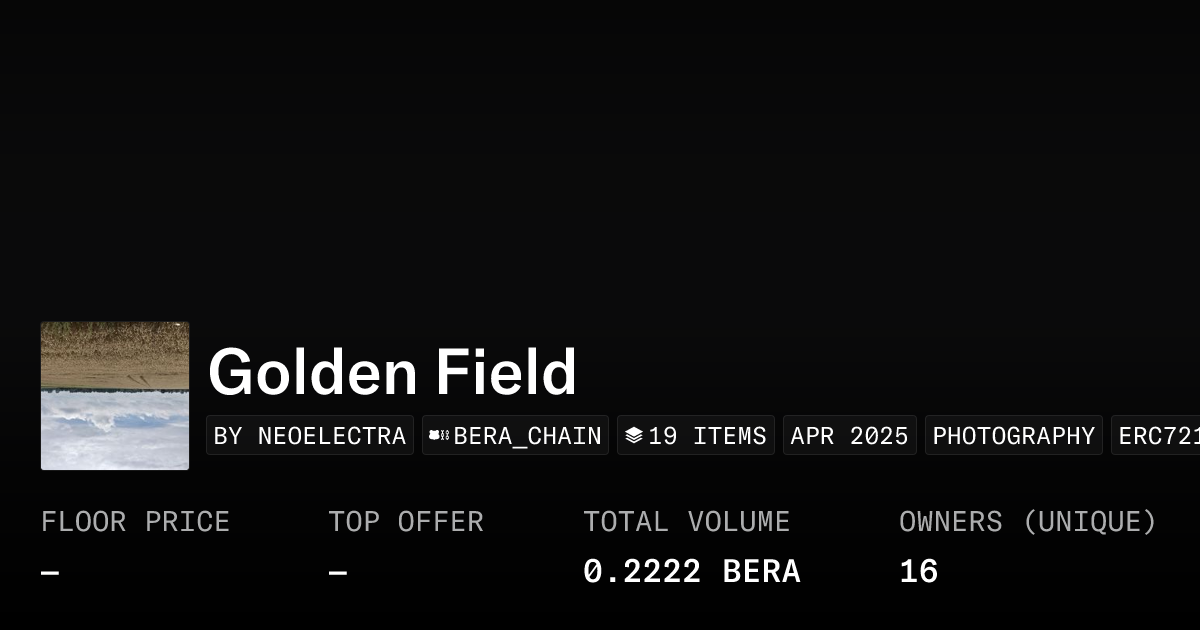Click the TOTAL VOLUME value 0.2222 BERA

[692, 570]
